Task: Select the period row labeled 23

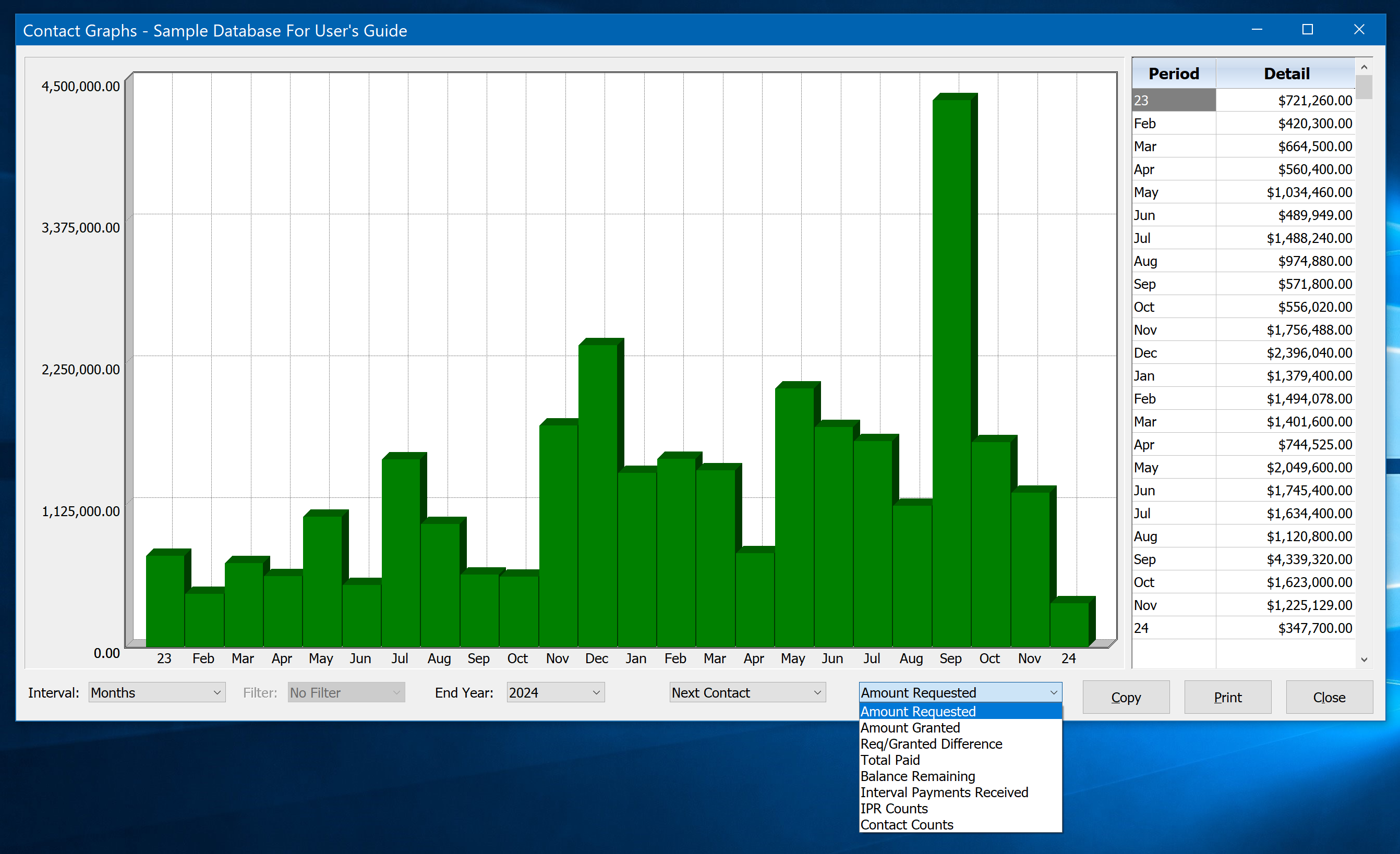Action: (1174, 101)
